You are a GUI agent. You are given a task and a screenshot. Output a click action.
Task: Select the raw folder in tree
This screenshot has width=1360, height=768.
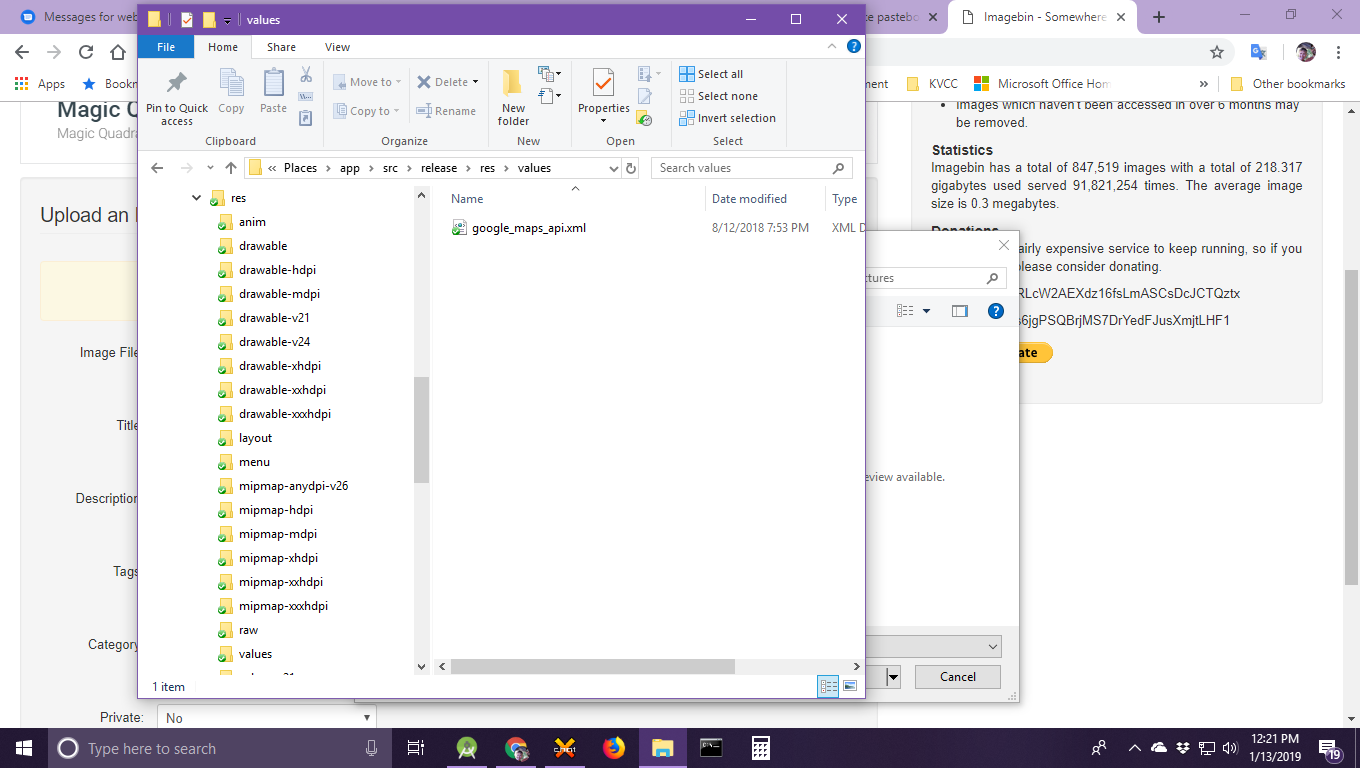pos(248,630)
